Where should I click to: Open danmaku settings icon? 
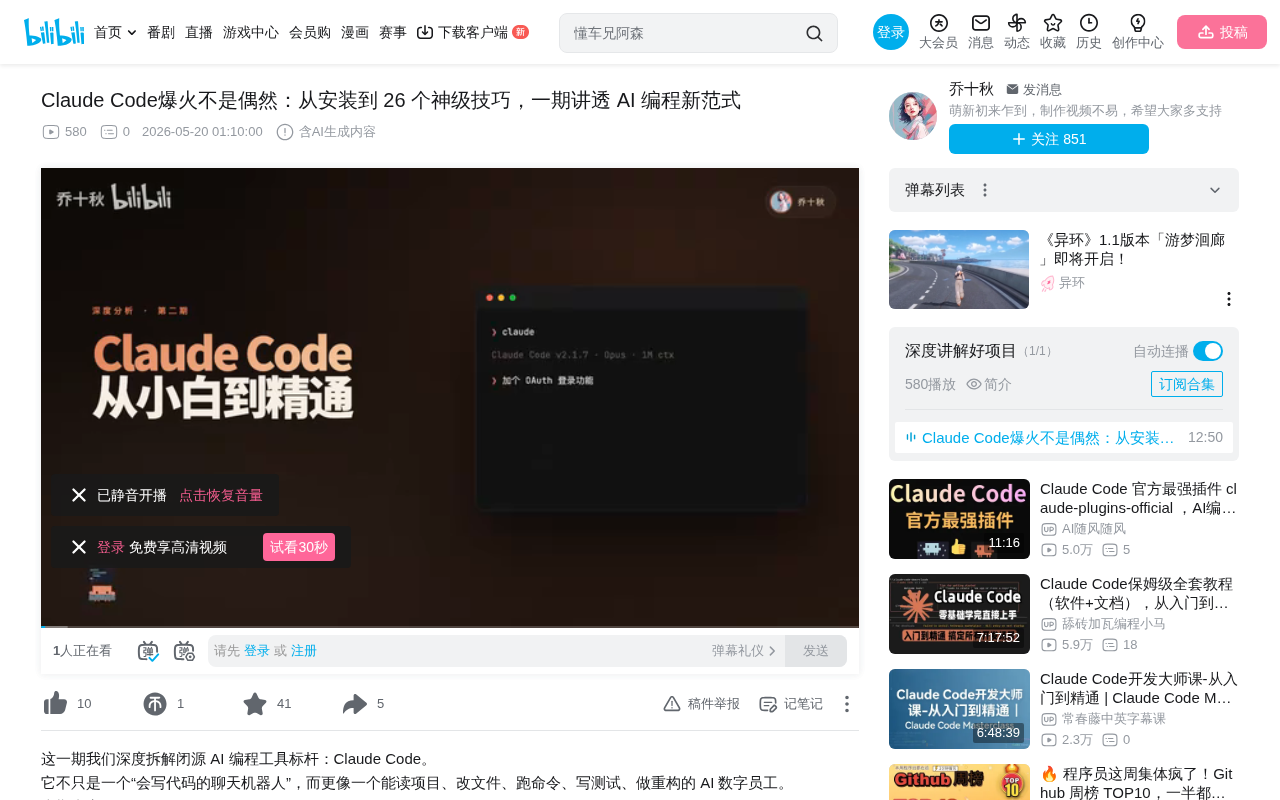(x=184, y=651)
